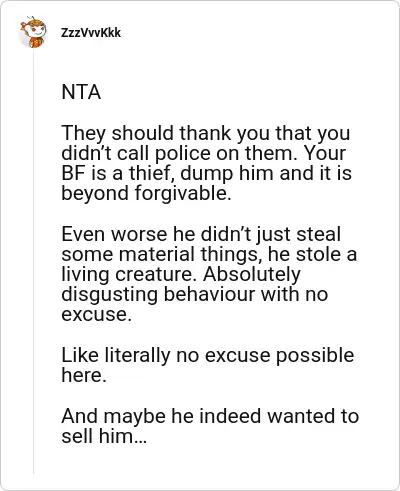
Task: Click the words 'material things' in the comment
Action: point(188,254)
